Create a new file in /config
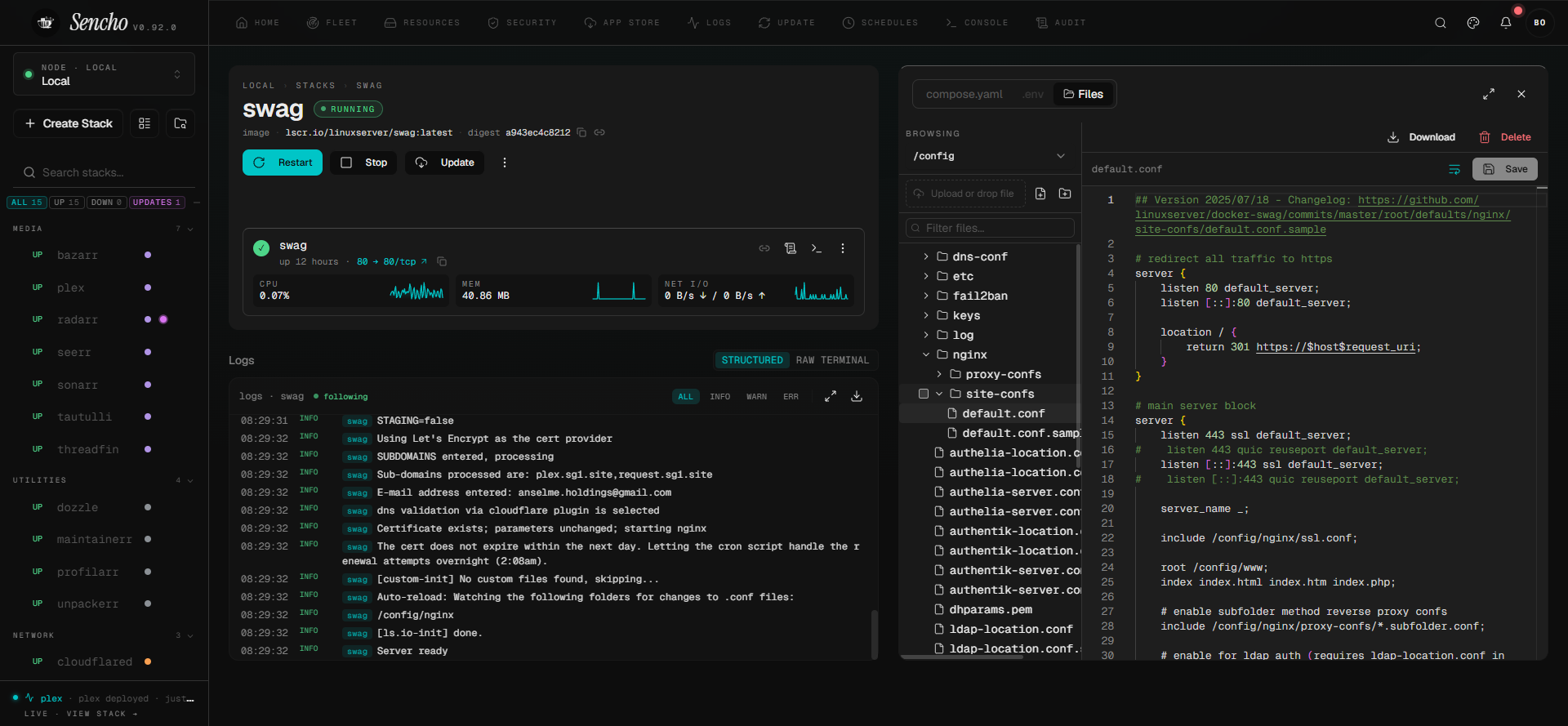The width and height of the screenshot is (1568, 726). 1040,194
